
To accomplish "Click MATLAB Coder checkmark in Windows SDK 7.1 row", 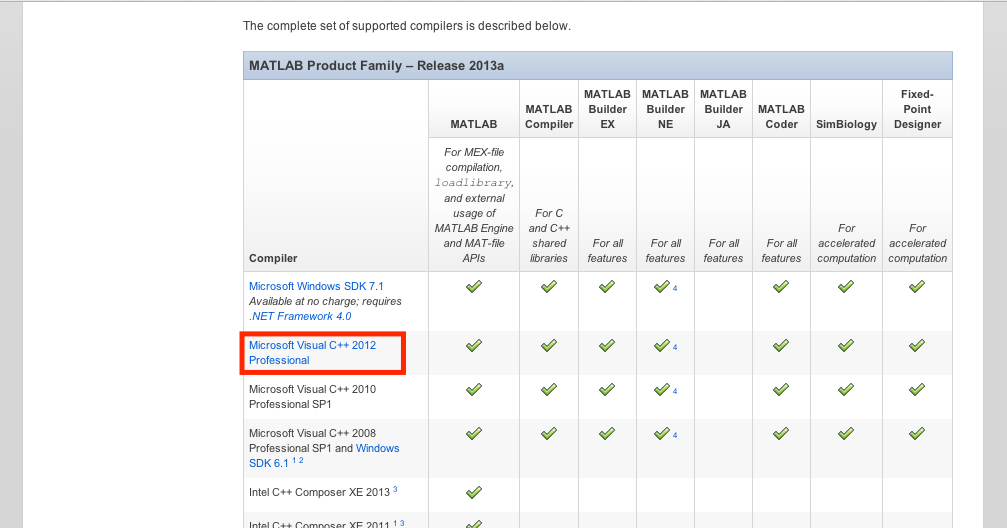I will [781, 286].
